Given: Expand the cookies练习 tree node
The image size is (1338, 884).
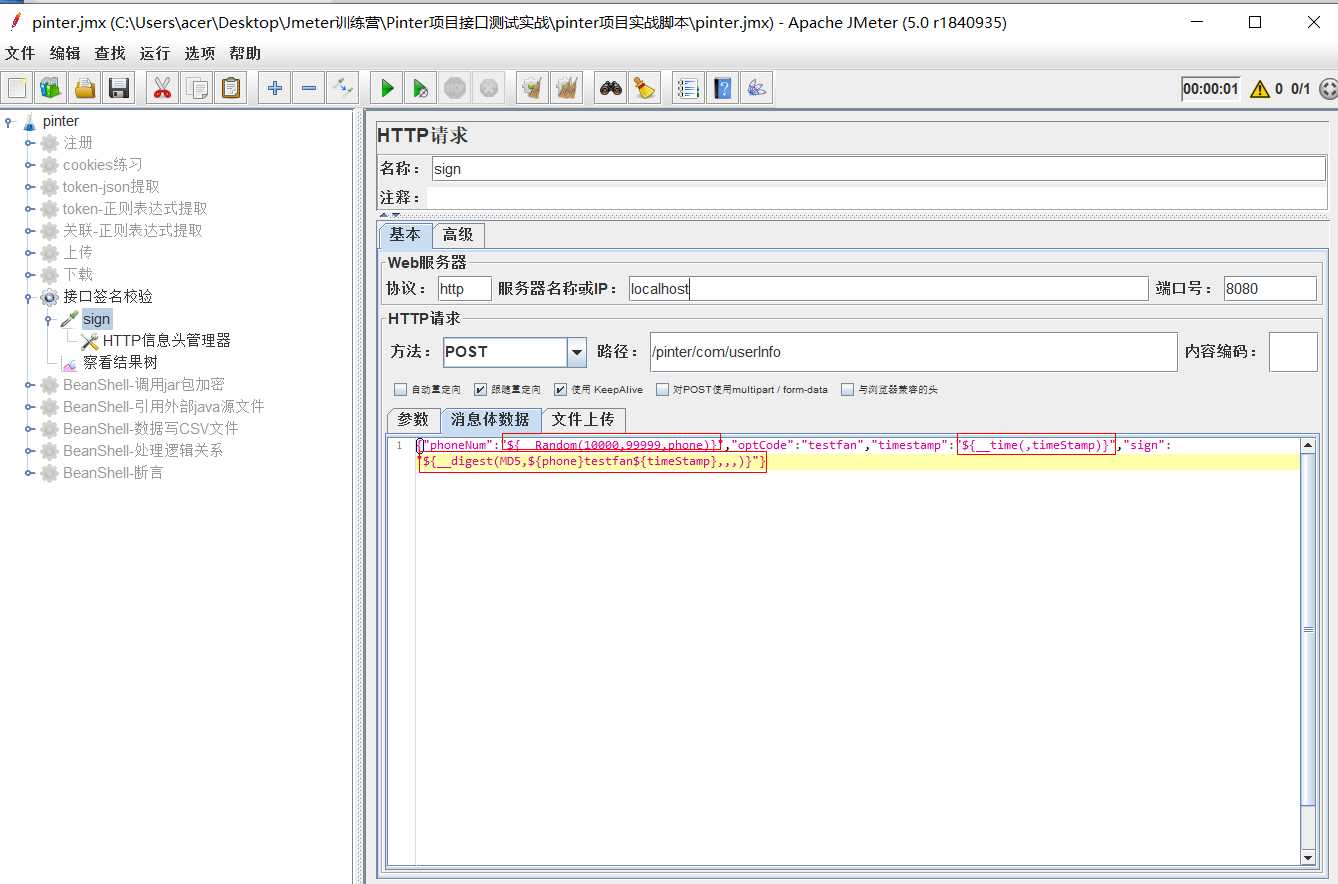Looking at the screenshot, I should (30, 165).
